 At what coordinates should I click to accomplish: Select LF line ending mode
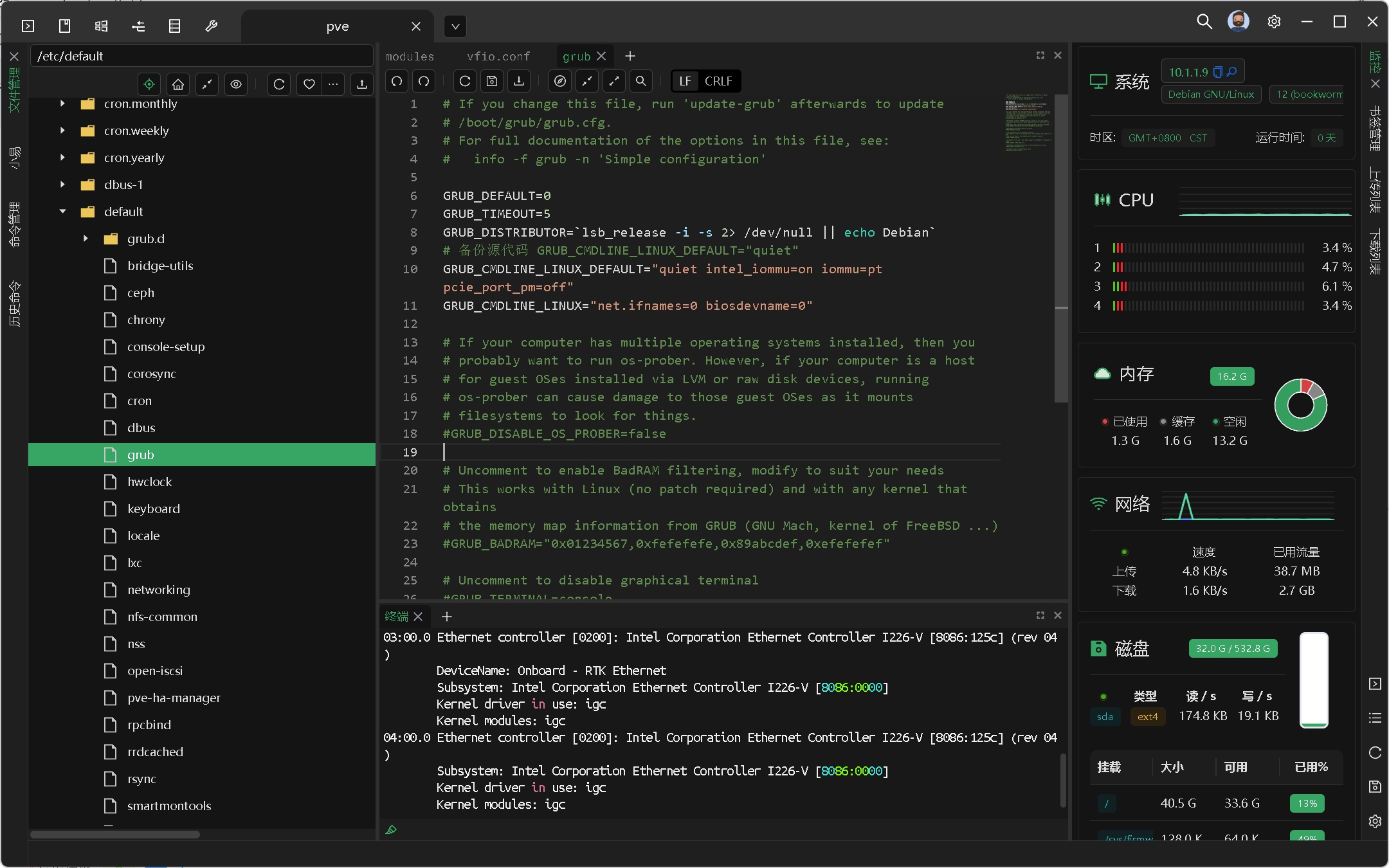[685, 81]
